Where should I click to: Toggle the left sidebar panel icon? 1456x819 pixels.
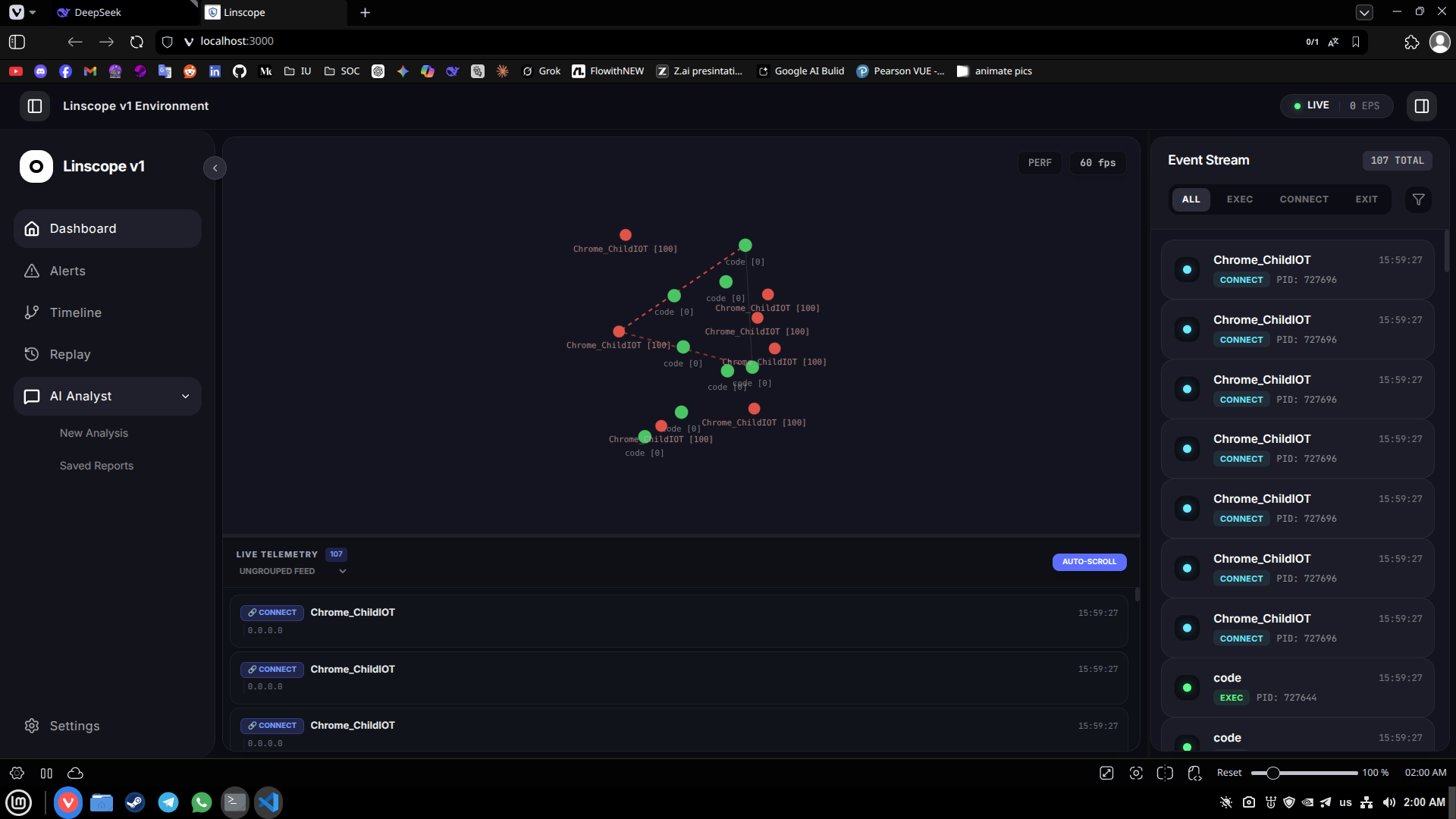tap(35, 106)
